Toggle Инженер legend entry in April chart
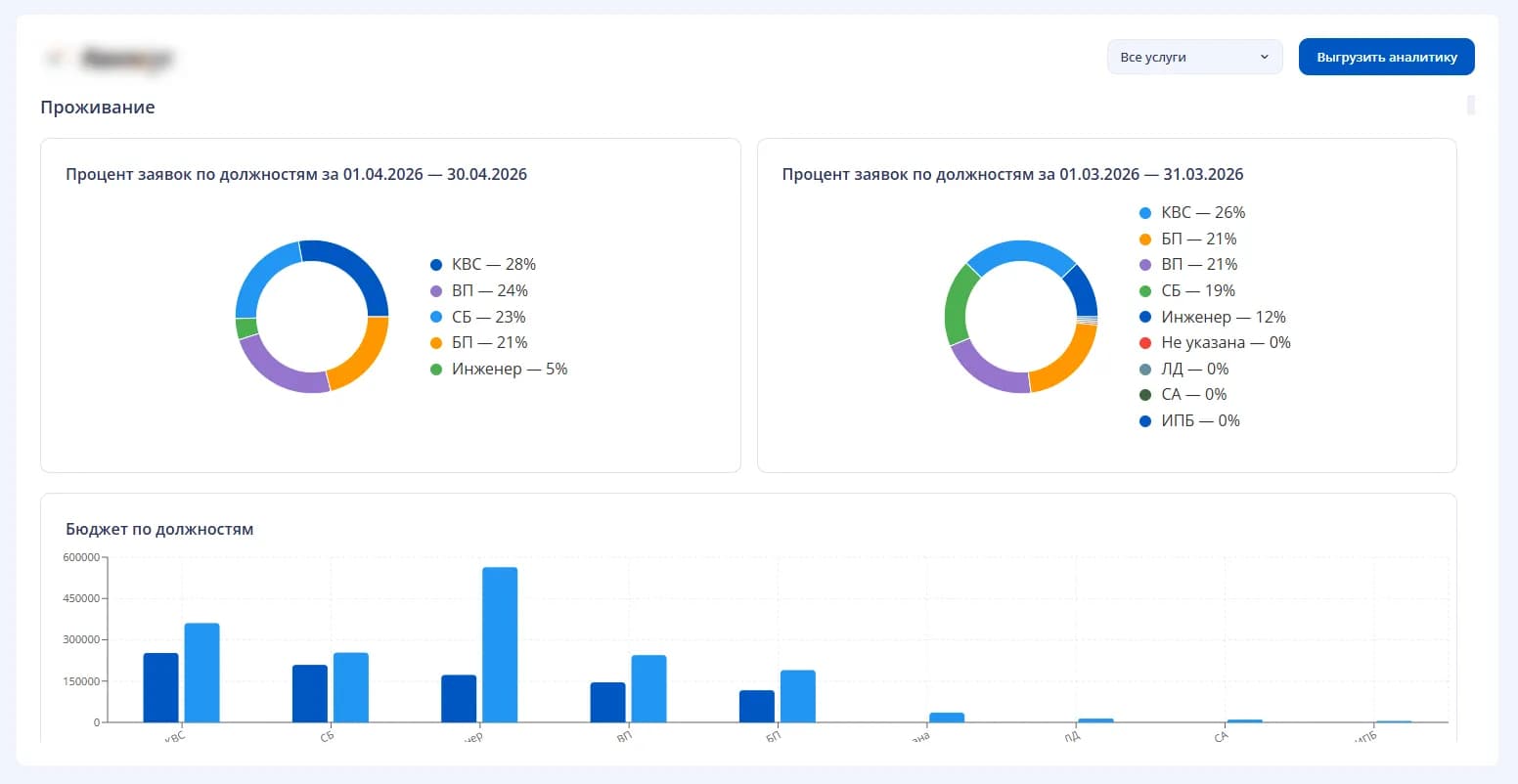 tap(499, 369)
